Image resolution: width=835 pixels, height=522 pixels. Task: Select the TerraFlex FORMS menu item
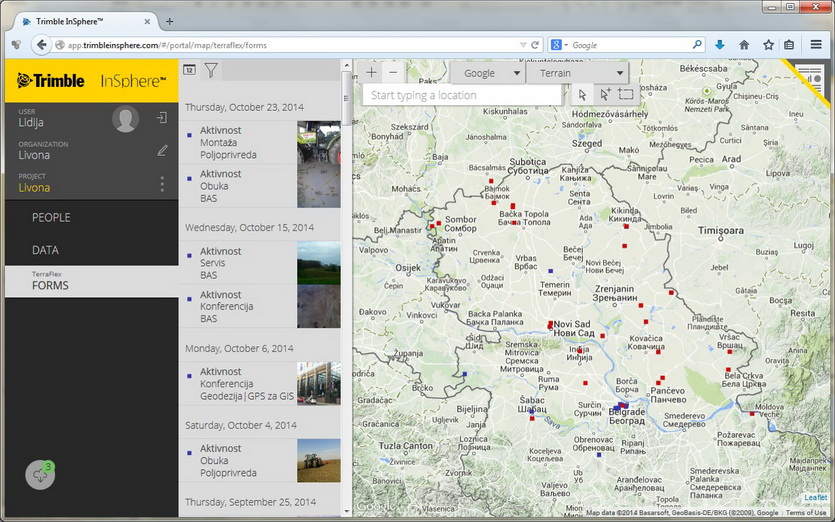(92, 281)
